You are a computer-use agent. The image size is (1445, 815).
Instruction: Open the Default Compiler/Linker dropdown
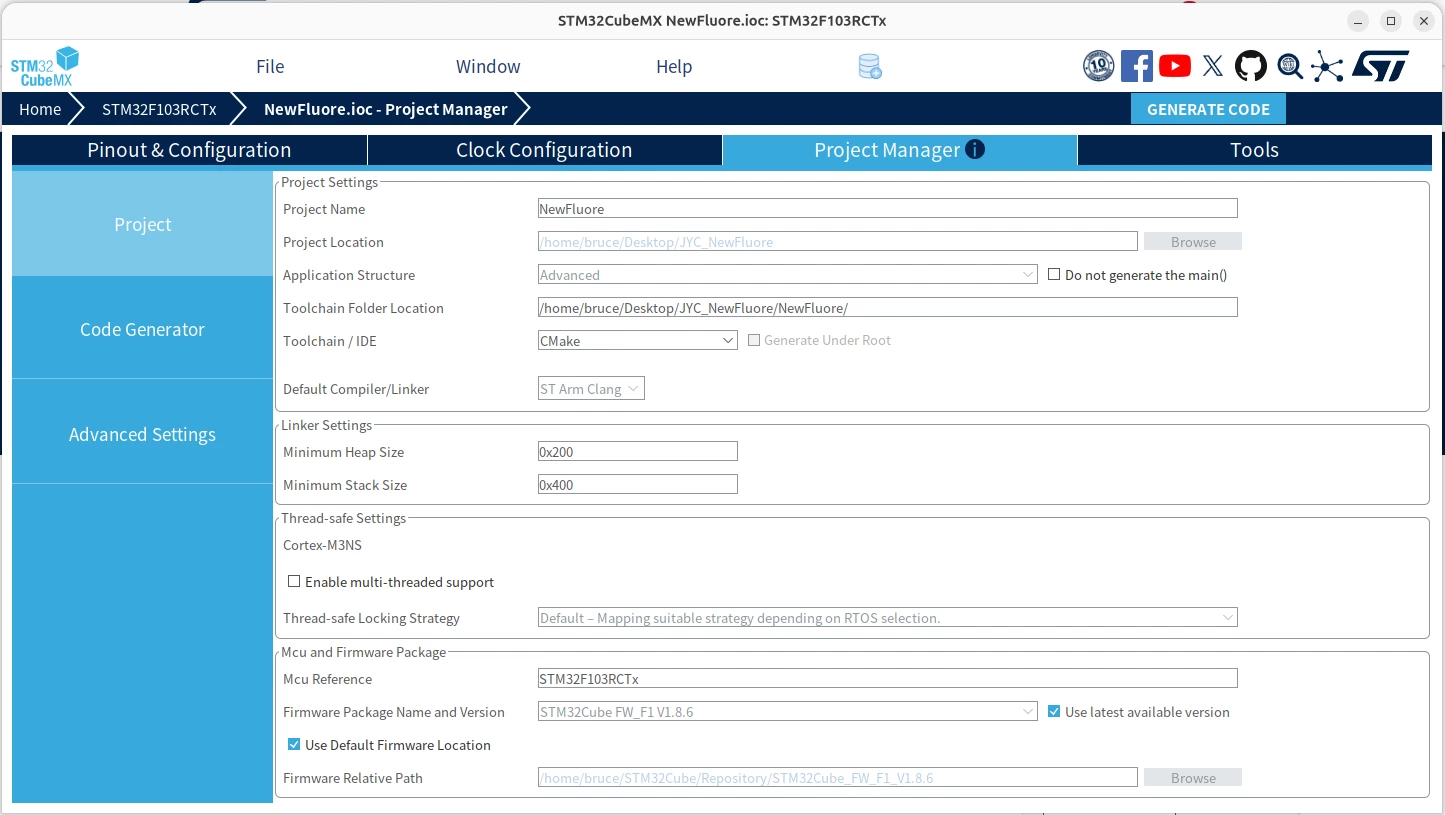click(x=591, y=389)
